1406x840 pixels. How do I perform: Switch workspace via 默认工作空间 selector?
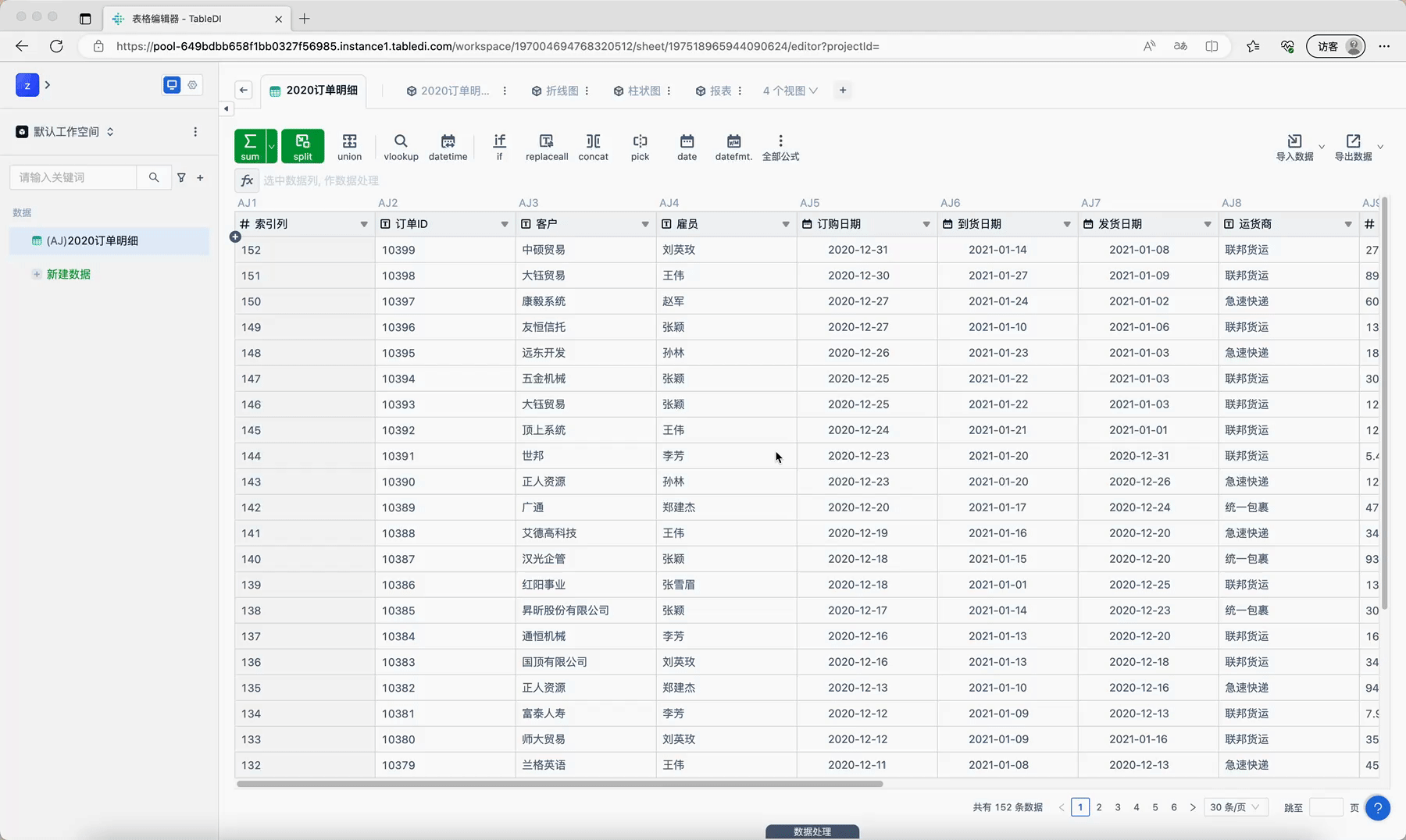(66, 132)
